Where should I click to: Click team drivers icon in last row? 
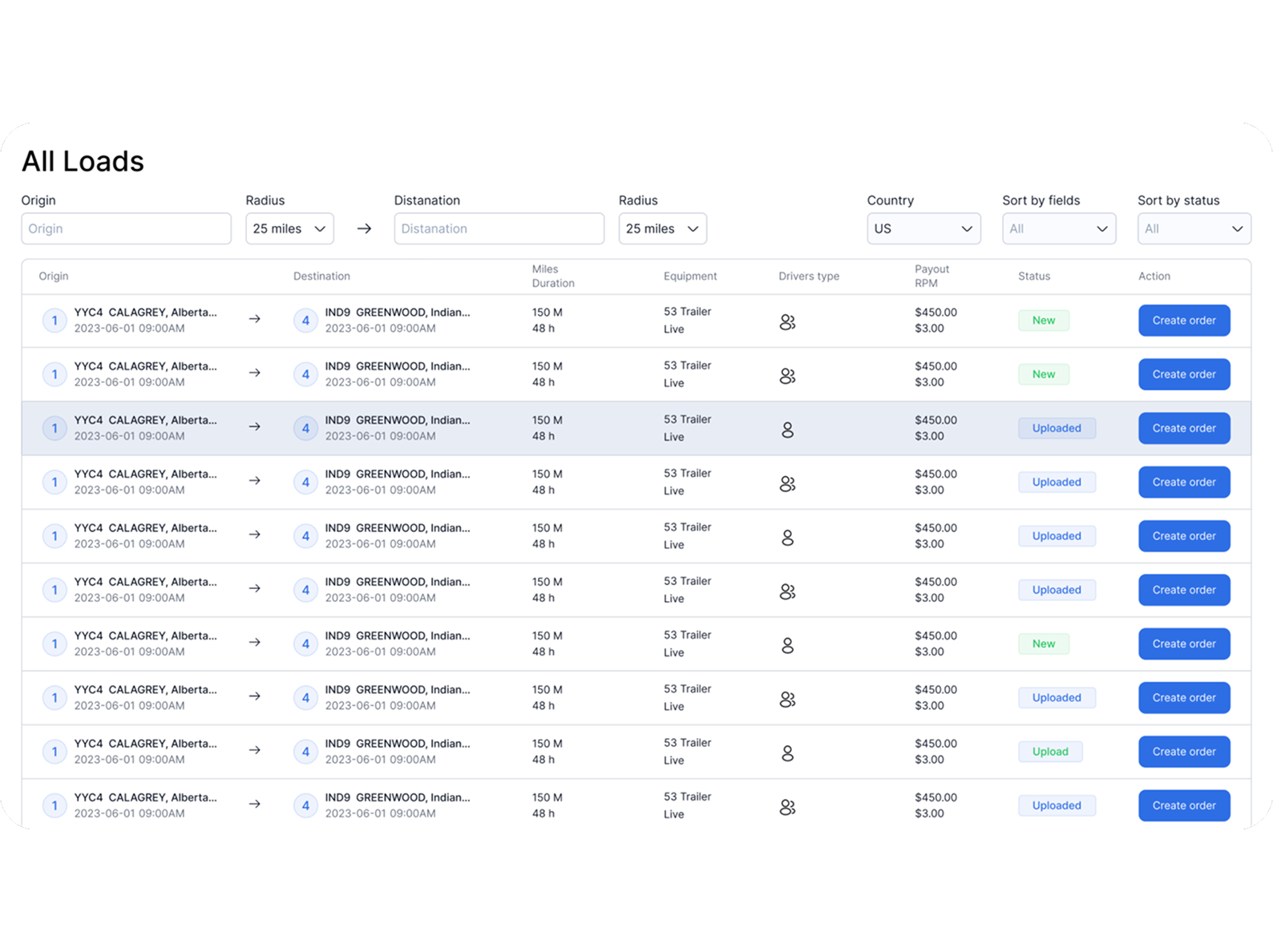[787, 808]
